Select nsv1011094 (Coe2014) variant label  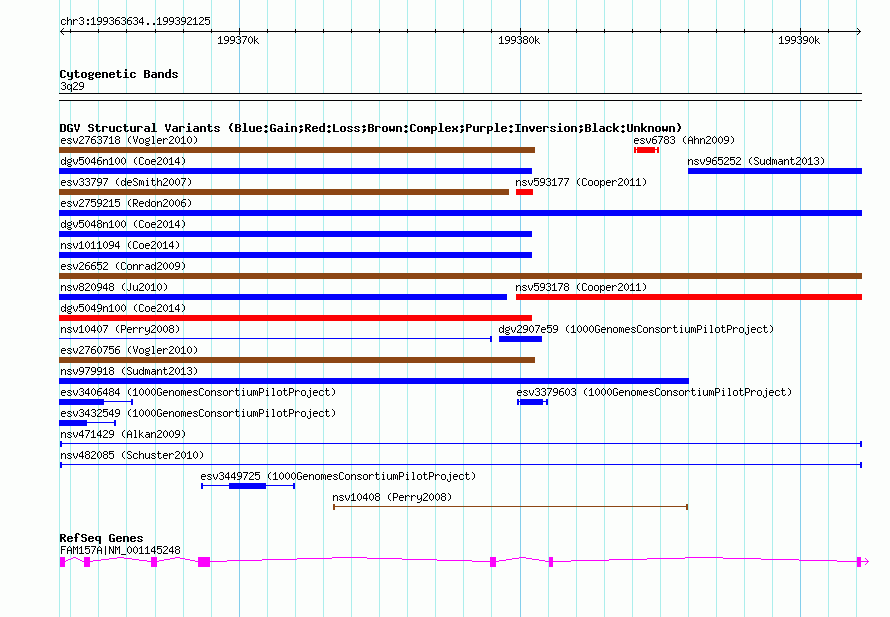click(120, 245)
